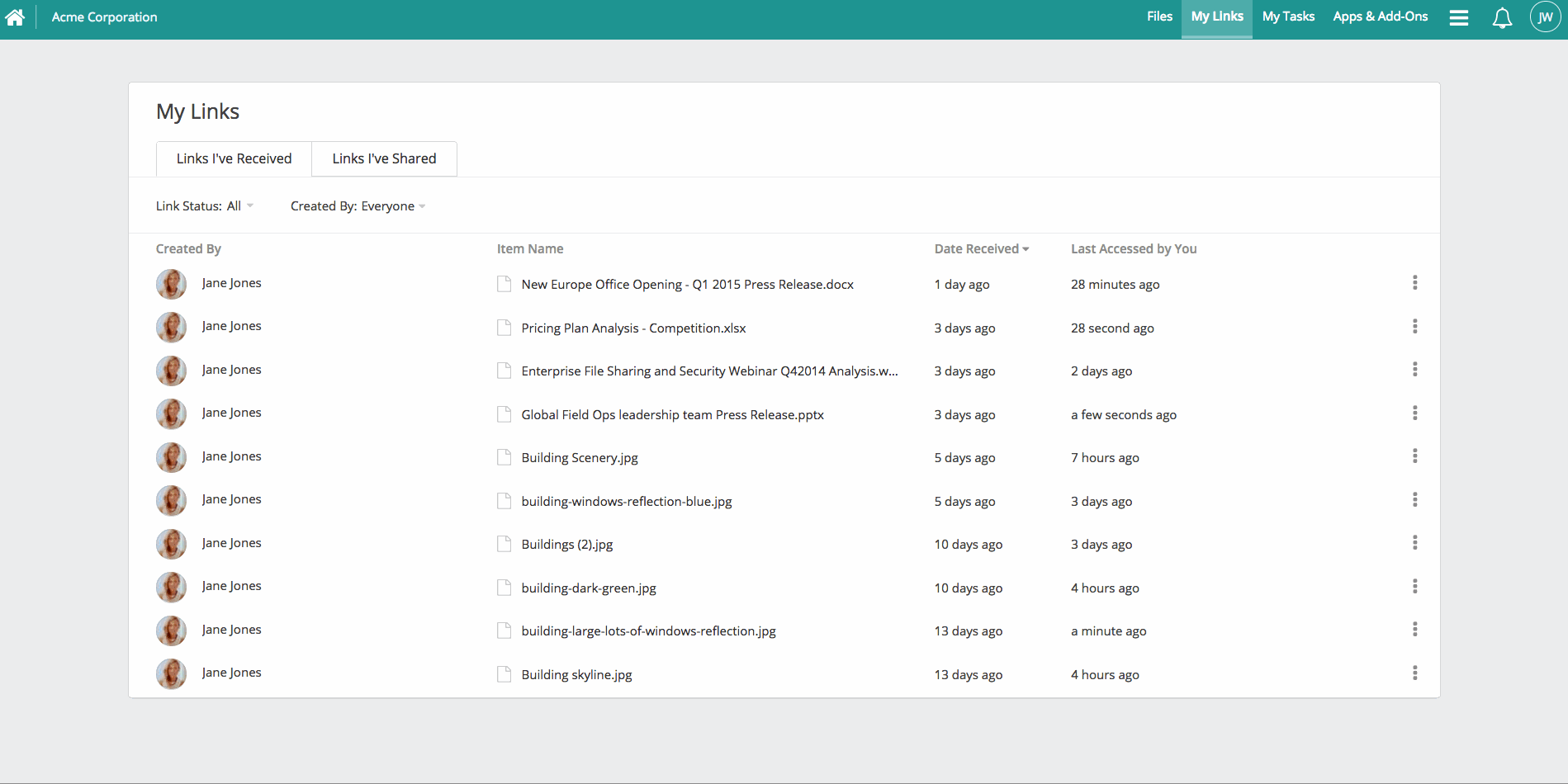Viewport: 1568px width, 784px height.
Task: Open actions menu for New Europe Office row
Action: (1414, 283)
